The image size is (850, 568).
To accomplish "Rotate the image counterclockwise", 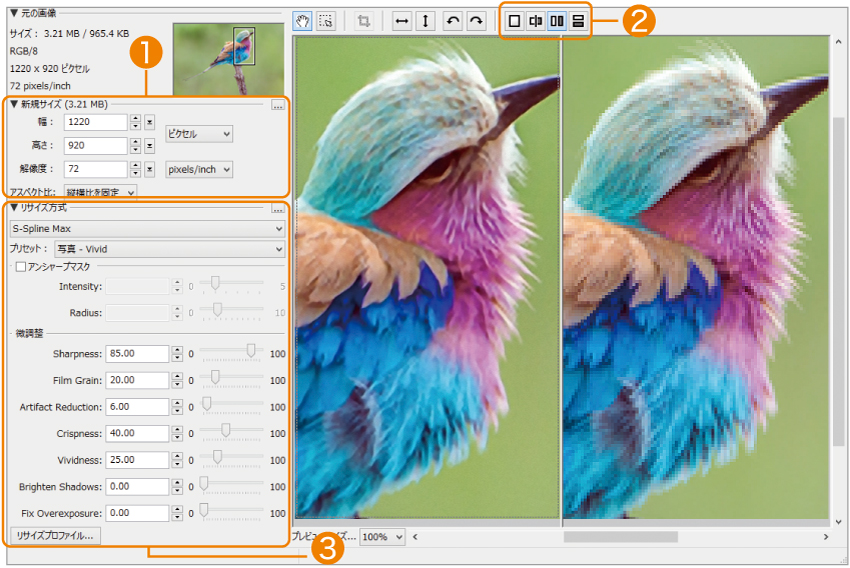I will tap(453, 20).
